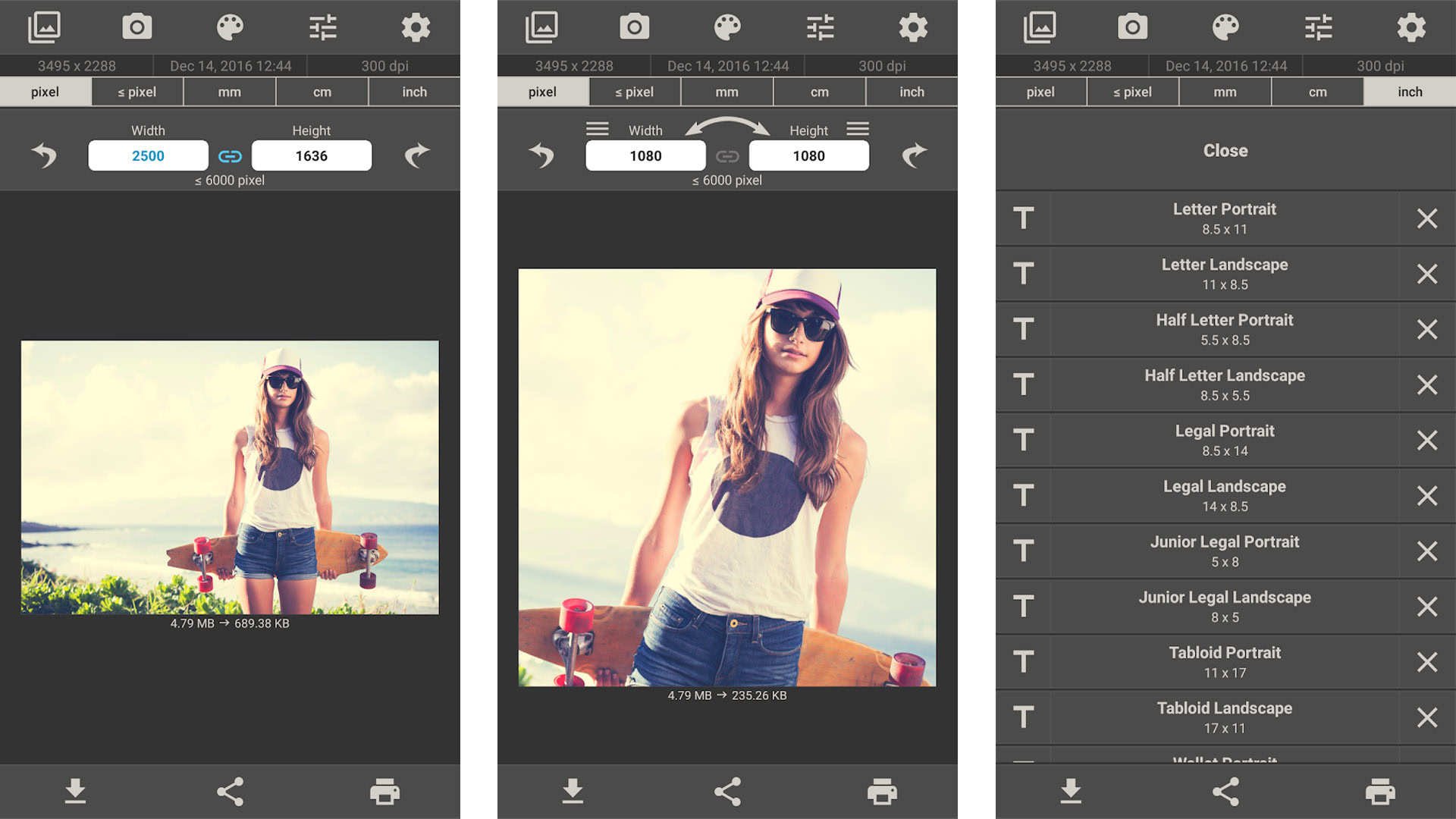The image size is (1456, 819).
Task: Click the width input field in left panel
Action: [x=148, y=155]
